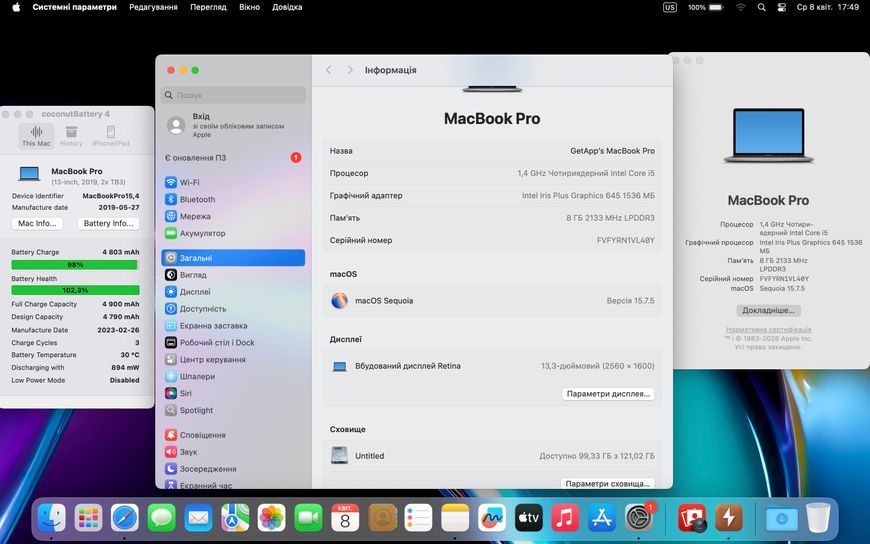The height and width of the screenshot is (544, 870).
Task: Open the Apple menu
Action: click(x=16, y=7)
